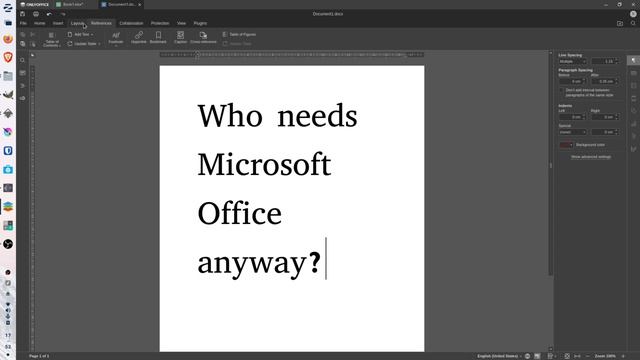The height and width of the screenshot is (360, 640).
Task: Click the ONLYOFFICE home tab
Action: pos(35,4)
